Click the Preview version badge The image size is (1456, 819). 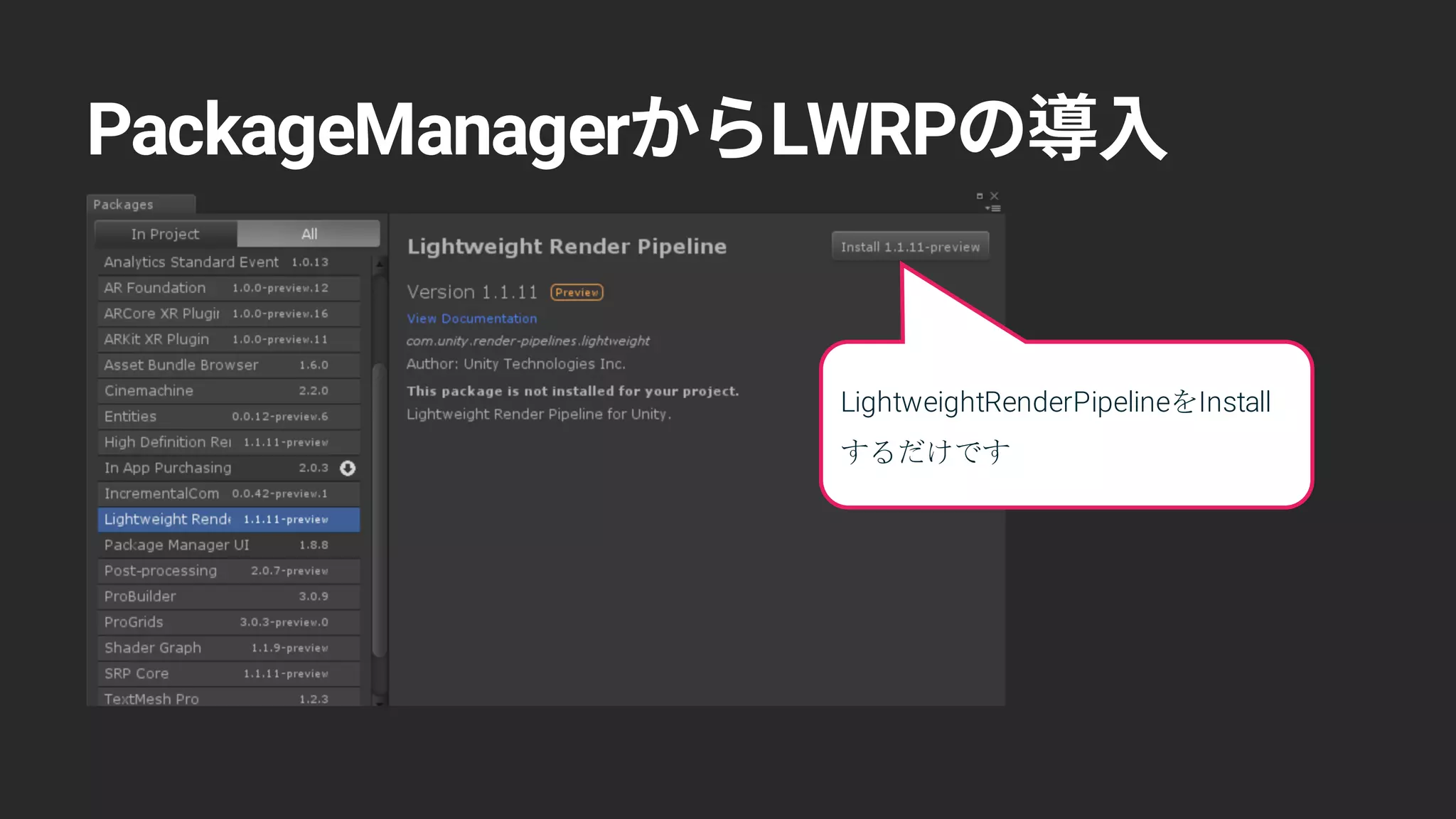click(577, 292)
